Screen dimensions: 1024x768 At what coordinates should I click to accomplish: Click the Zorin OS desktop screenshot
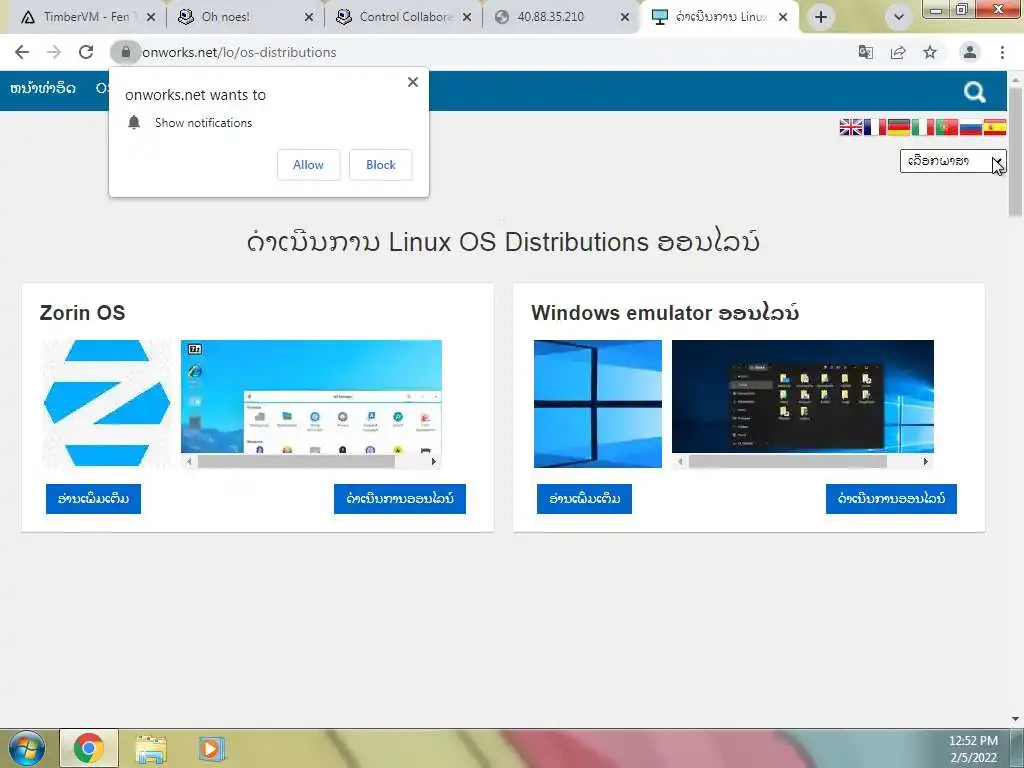[x=312, y=396]
